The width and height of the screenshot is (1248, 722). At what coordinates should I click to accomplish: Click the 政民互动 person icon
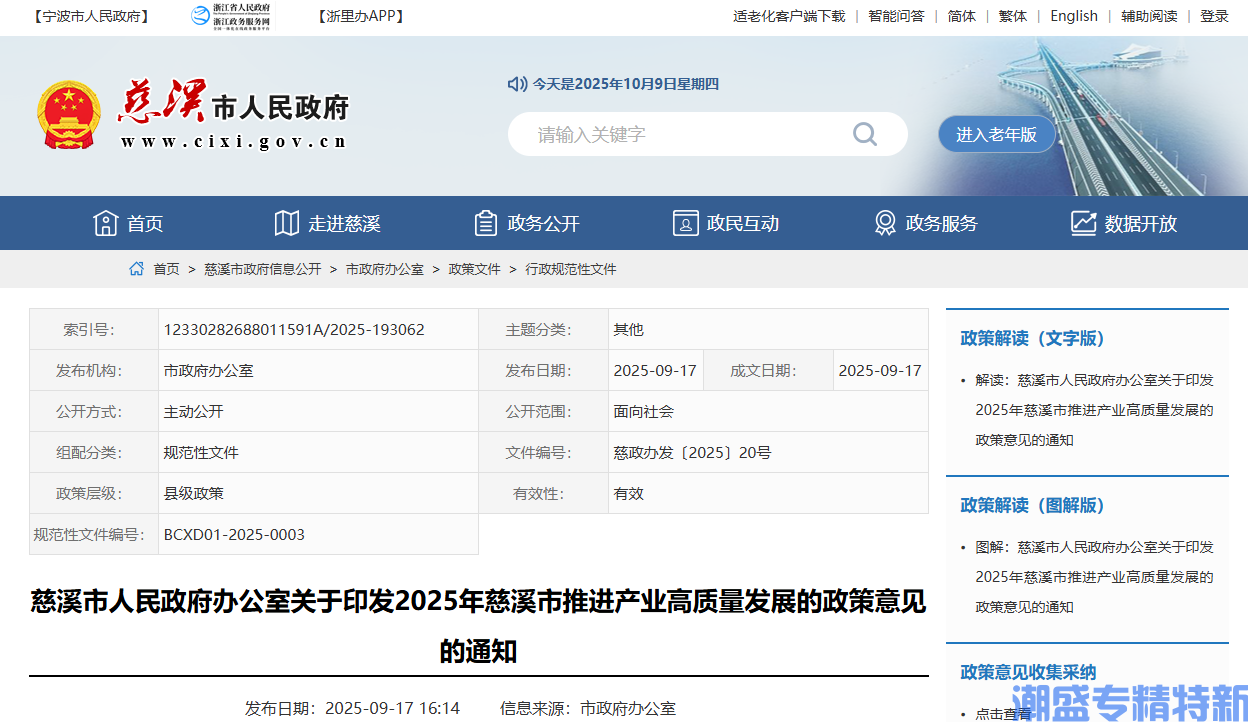[685, 223]
